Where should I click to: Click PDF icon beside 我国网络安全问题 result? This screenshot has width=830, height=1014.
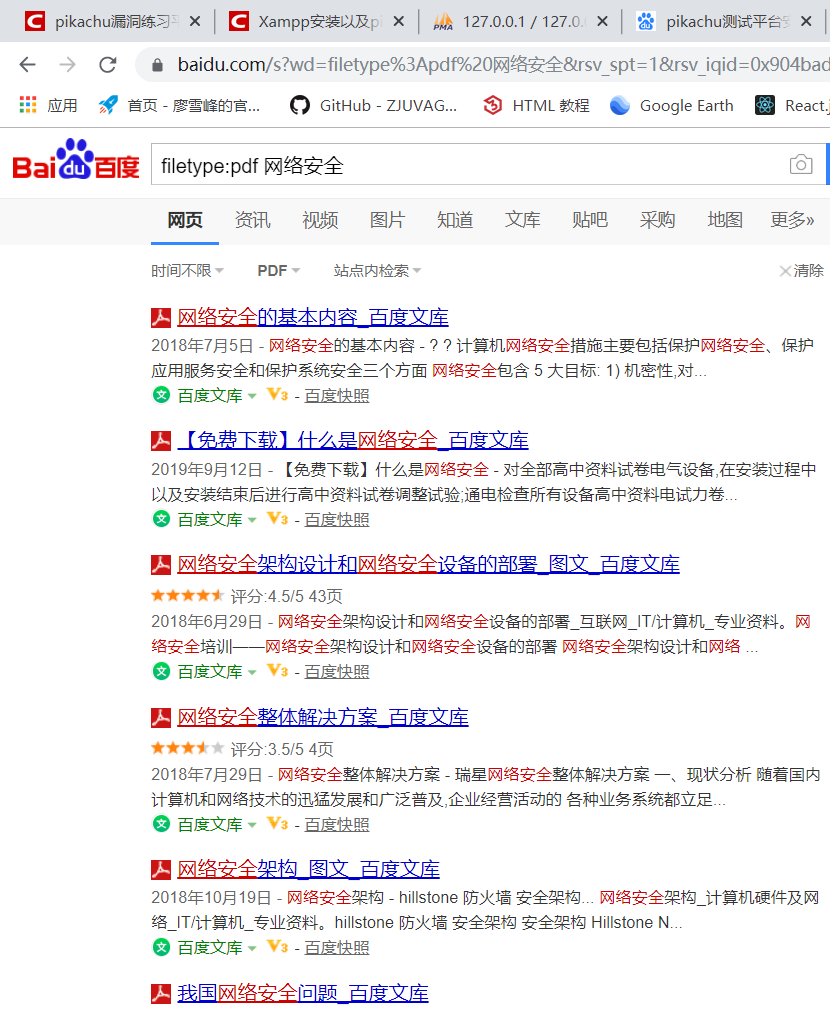click(161, 993)
